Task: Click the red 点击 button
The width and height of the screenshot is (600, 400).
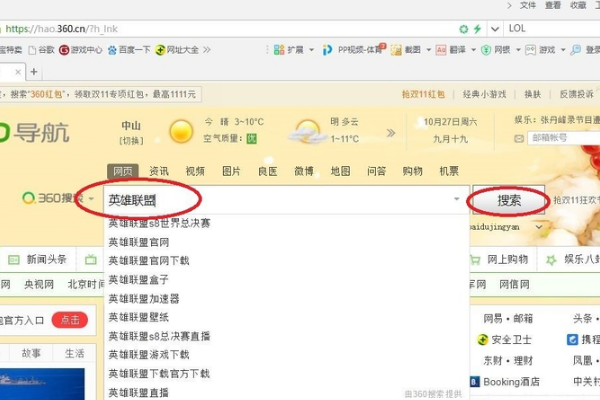Action: pos(70,320)
